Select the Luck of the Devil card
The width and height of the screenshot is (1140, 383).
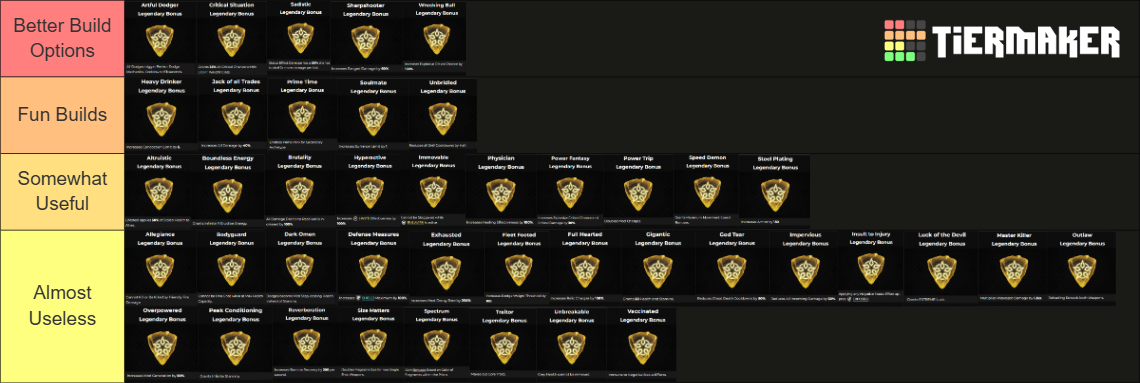[x=941, y=268]
